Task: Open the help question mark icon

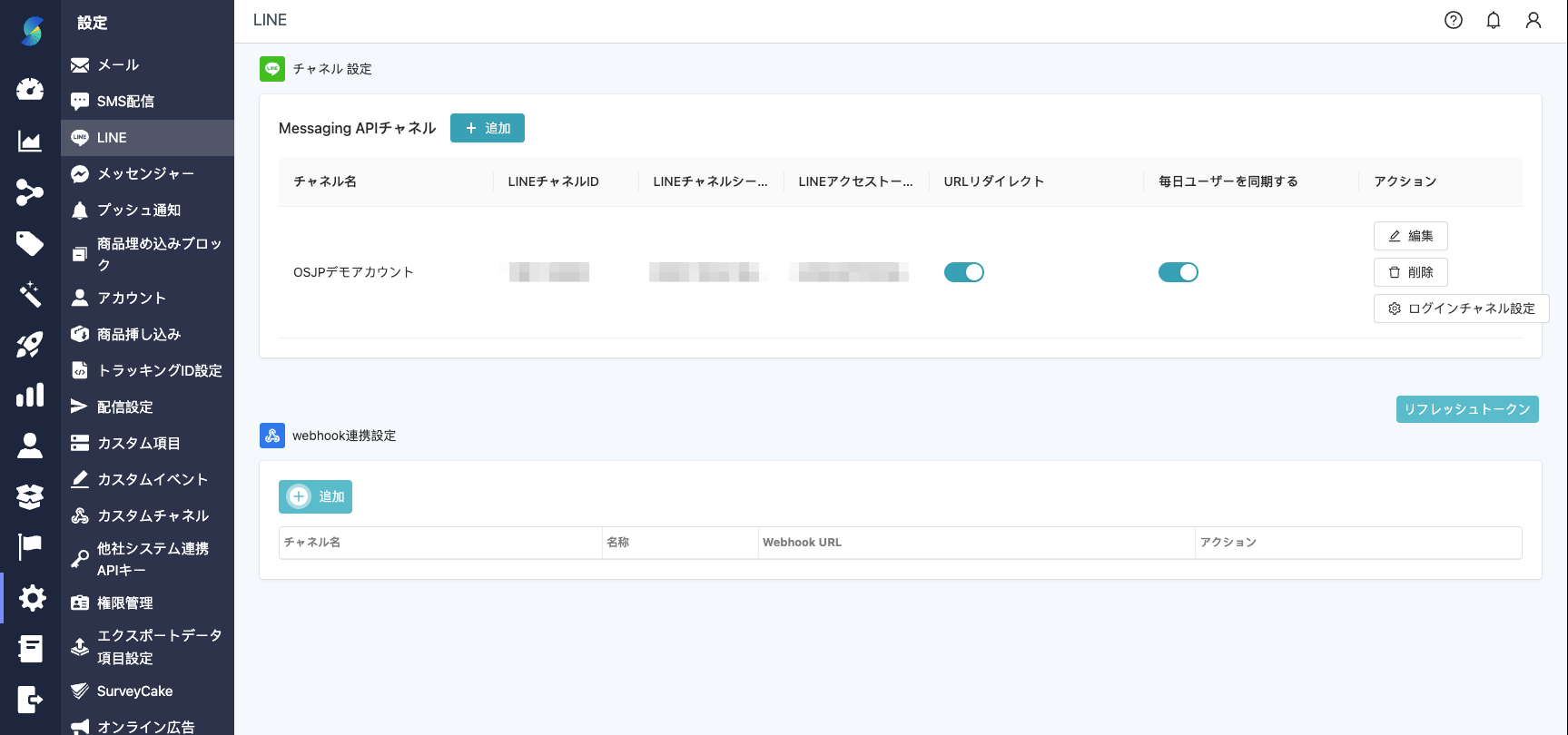Action: [x=1453, y=20]
